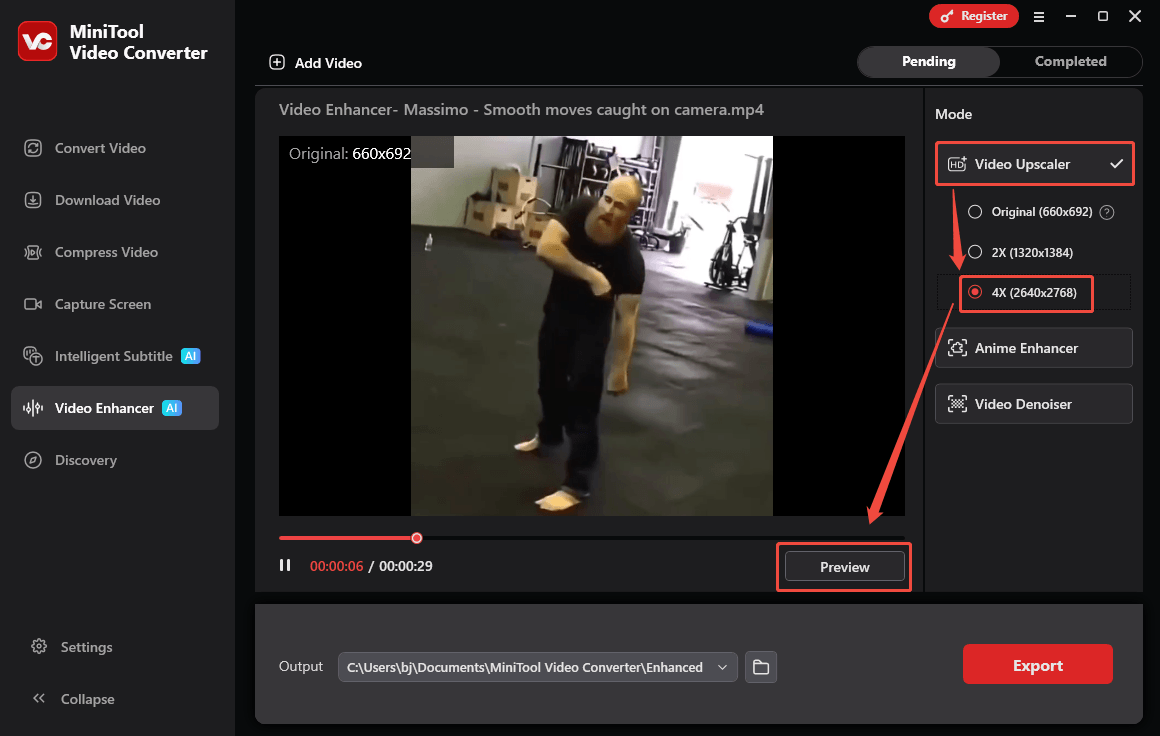
Task: Switch to the Completed tab
Action: 1070,61
